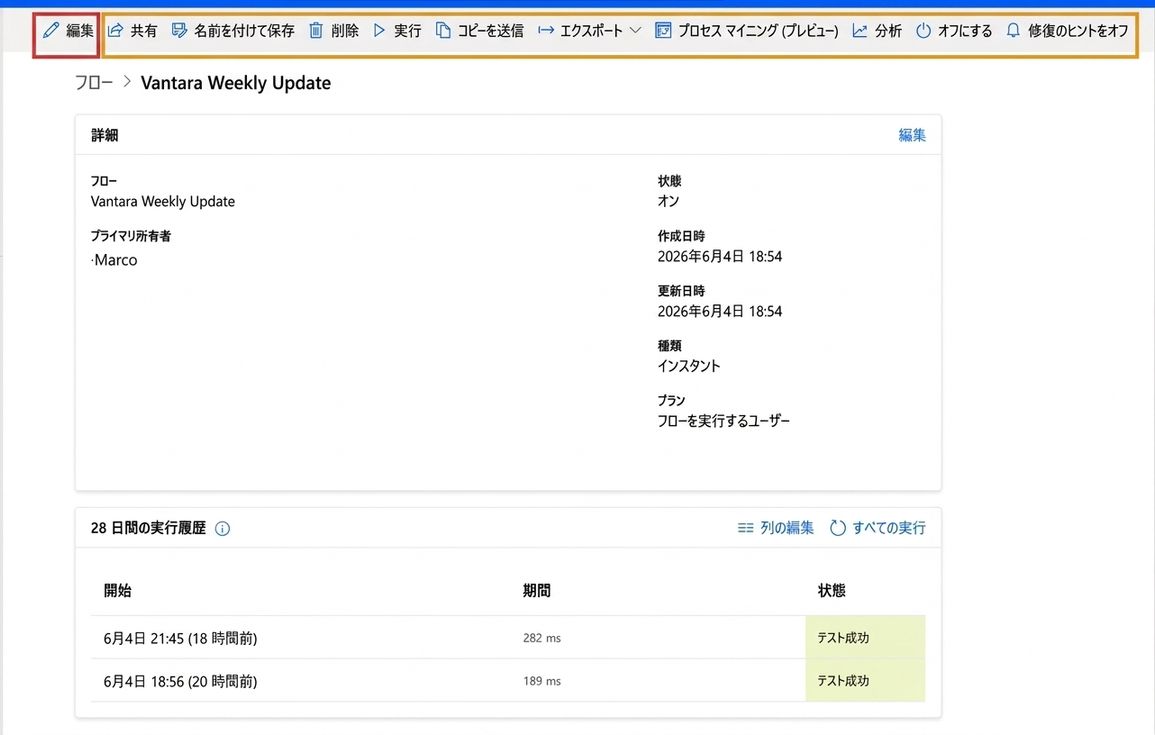Viewport: 1155px width, 735px height.
Task: Open the 共有 toolbar label
Action: (x=144, y=30)
